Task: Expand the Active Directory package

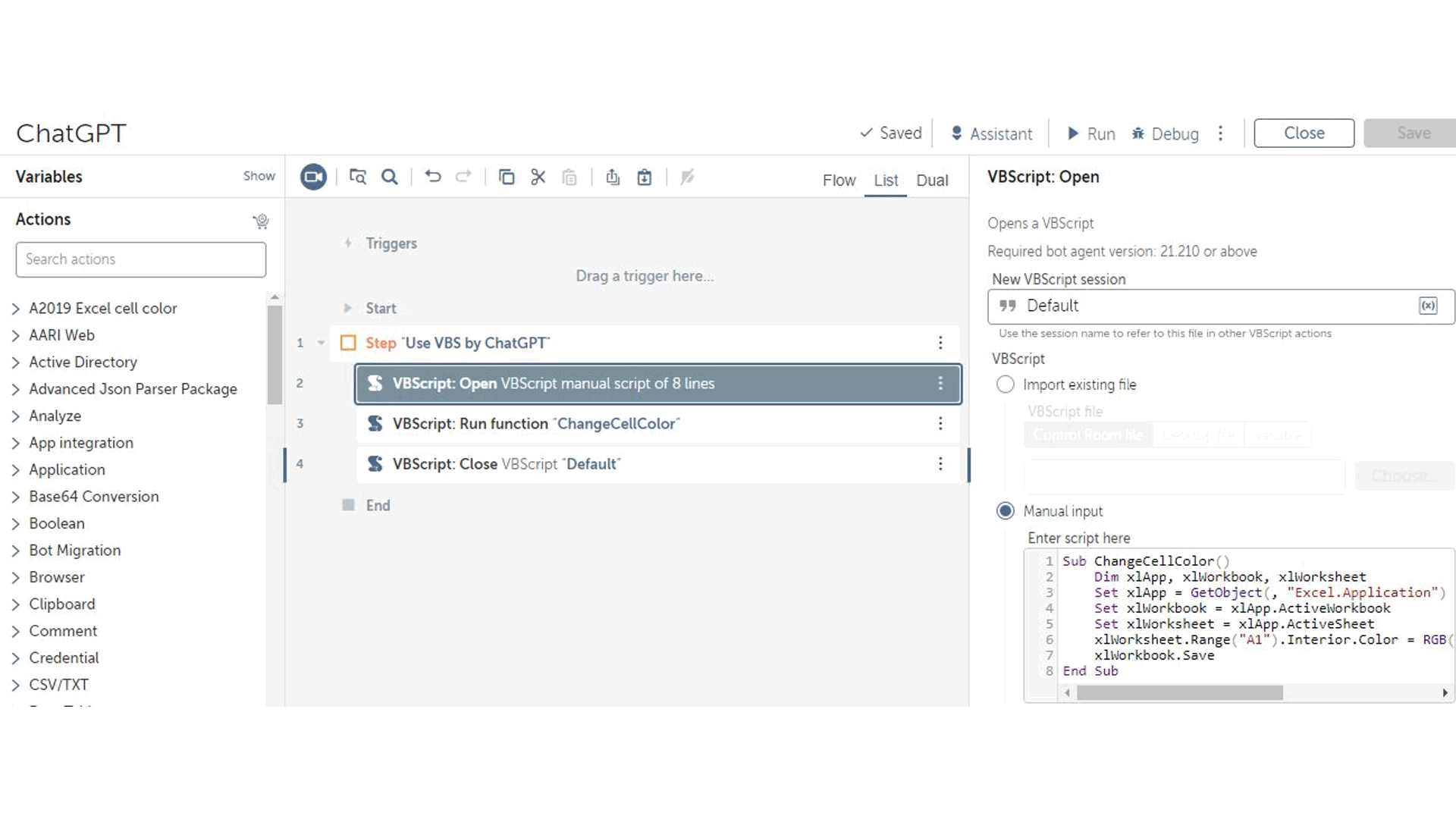Action: coord(15,362)
